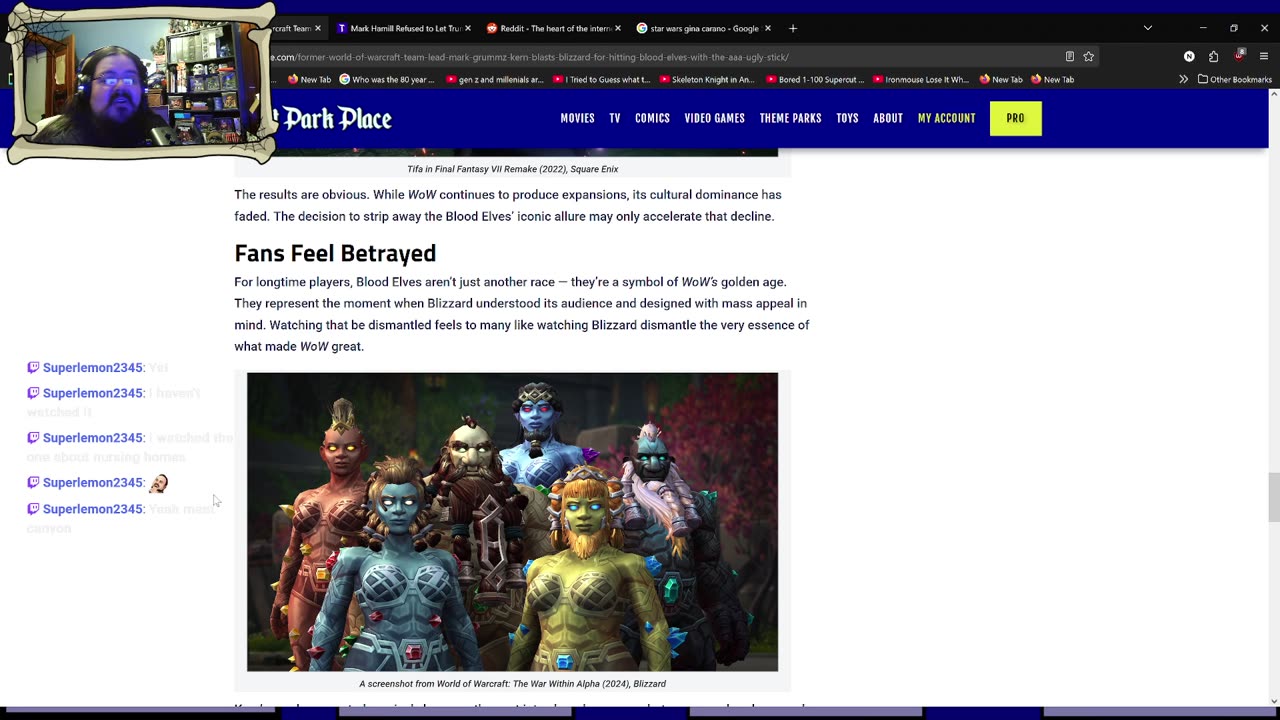Open the MOVIES menu item
The image size is (1280, 720).
[577, 118]
